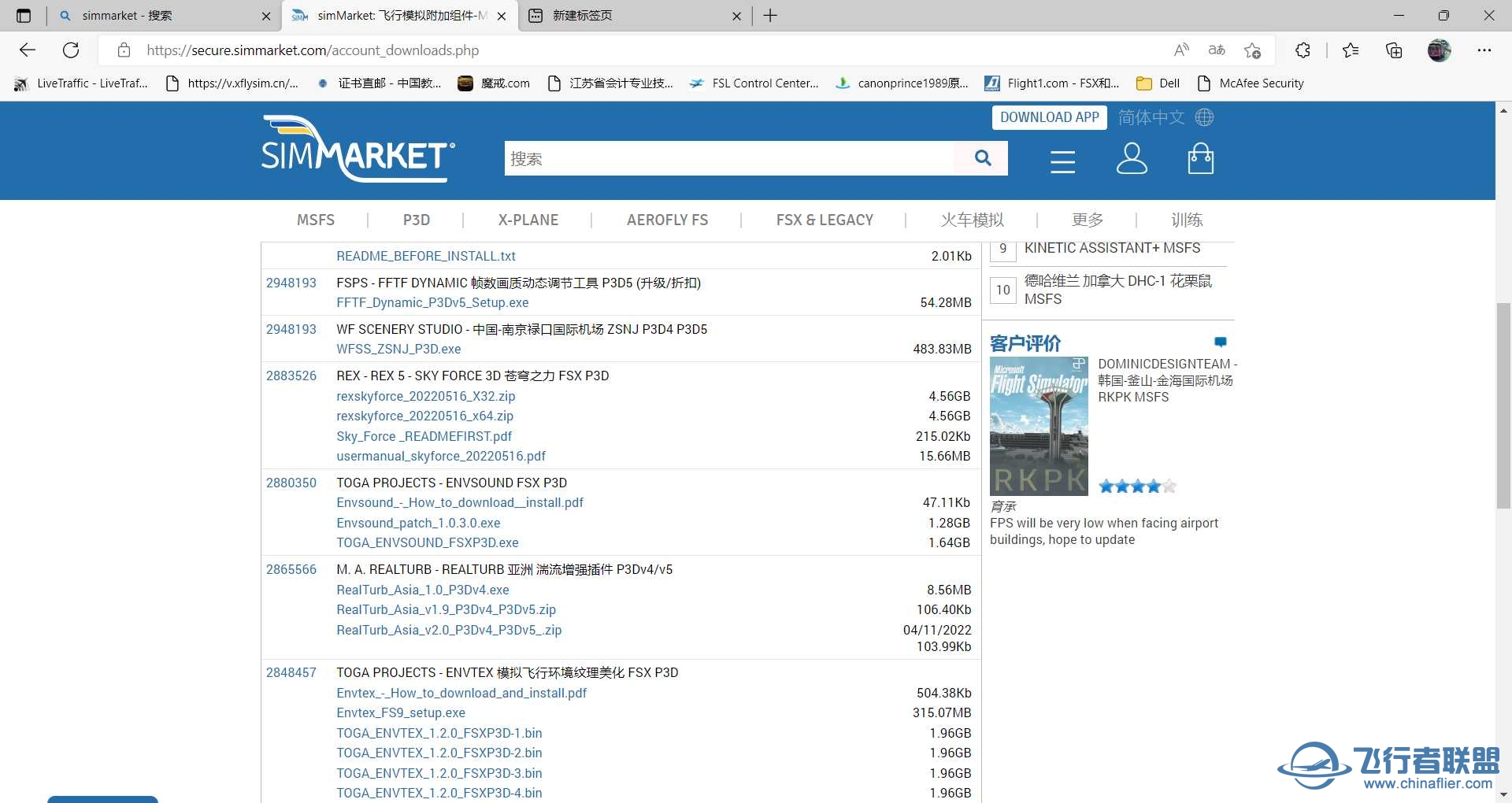1512x803 pixels.
Task: Download FFTF_Dynamic_P3Dv5_Setup.exe
Action: point(432,302)
